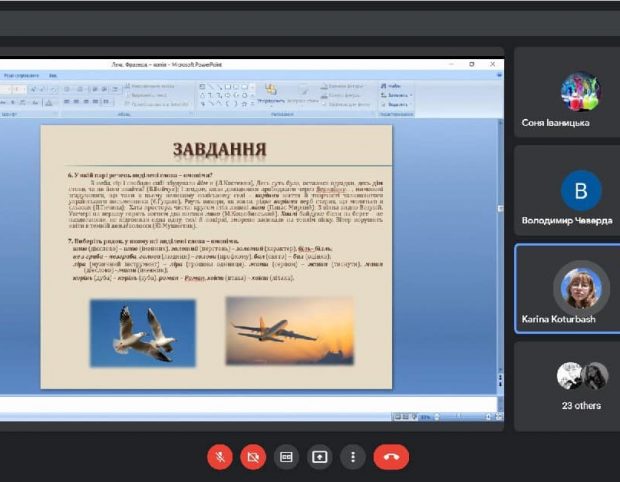The width and height of the screenshot is (620, 482).
Task: Select Karina Koturbash participant tile
Action: point(567,289)
